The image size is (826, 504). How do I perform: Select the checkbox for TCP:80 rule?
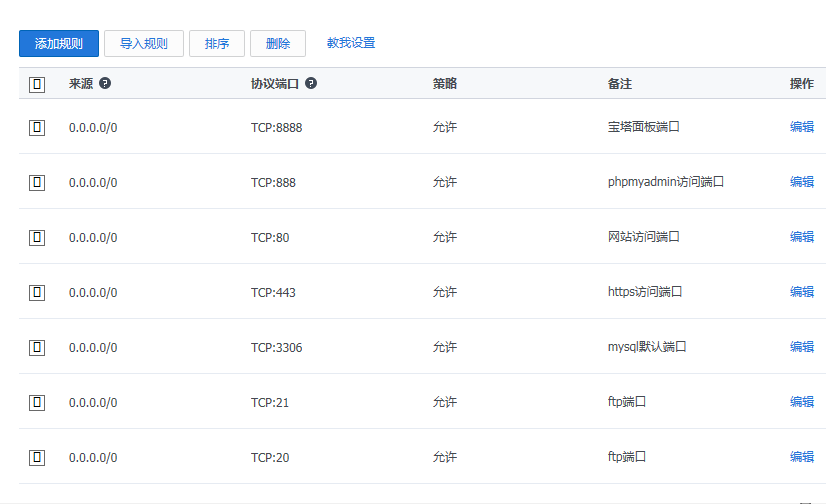[x=37, y=238]
